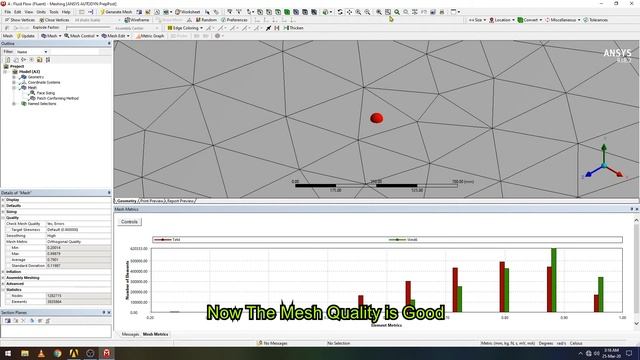The height and width of the screenshot is (360, 640).
Task: Select Coordinate Systems in the outline tree
Action: click(44, 82)
